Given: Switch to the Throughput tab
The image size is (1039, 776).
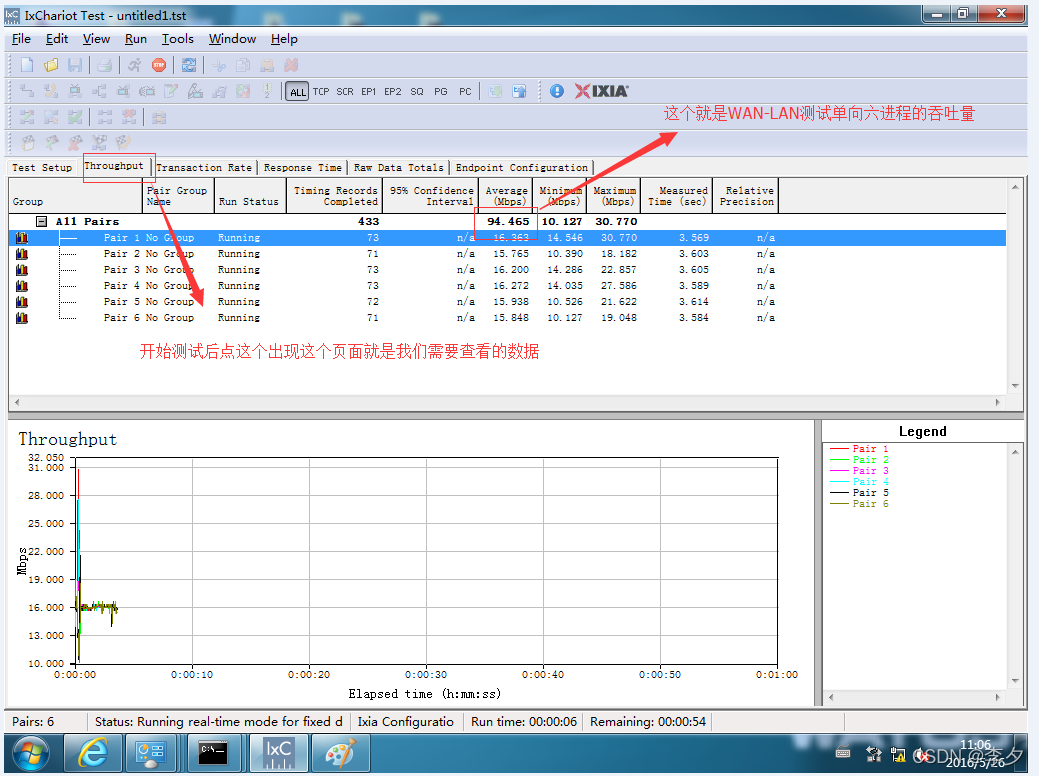Looking at the screenshot, I should (114, 166).
